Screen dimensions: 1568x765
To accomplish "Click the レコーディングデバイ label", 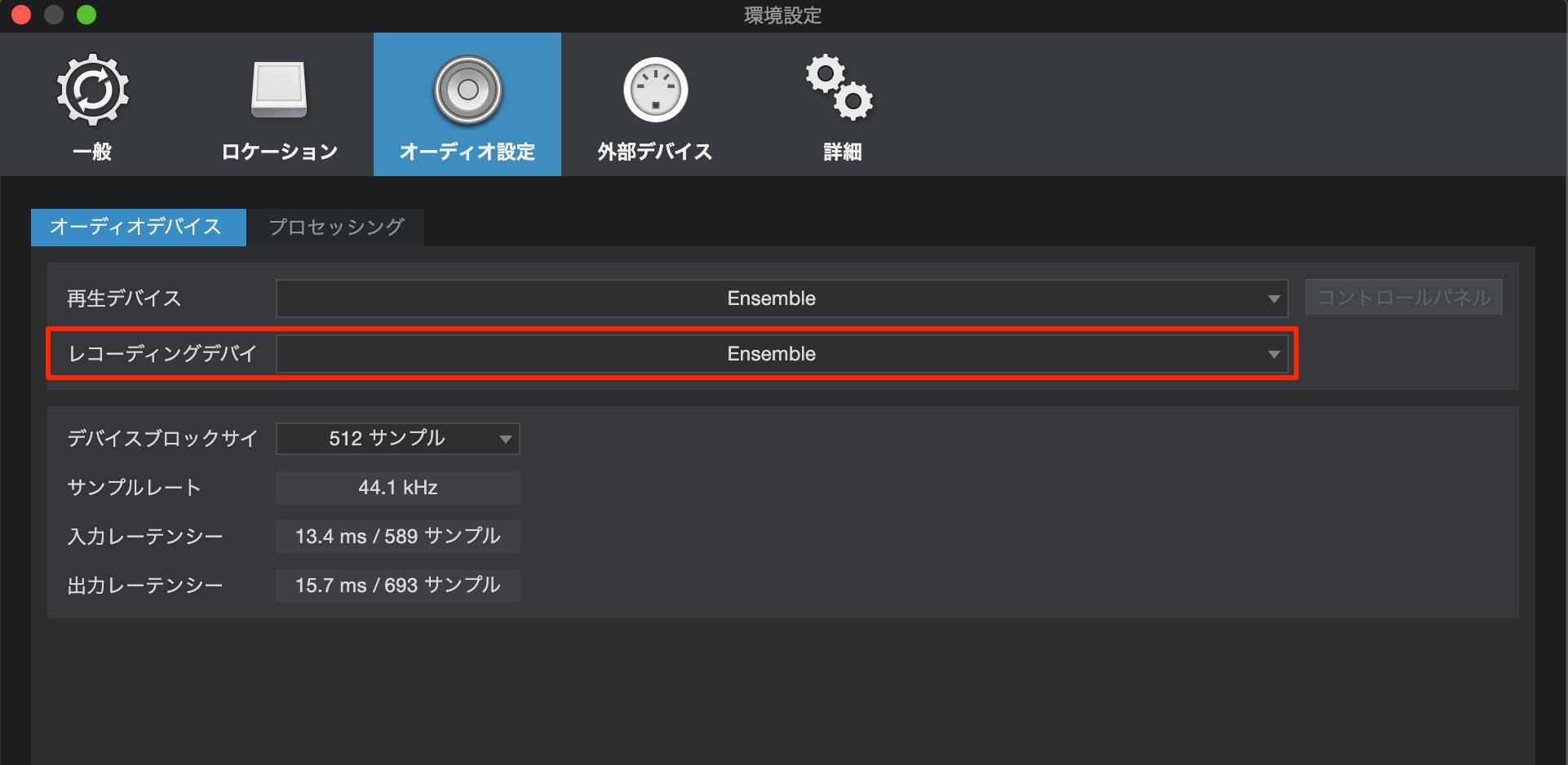I will [x=162, y=354].
